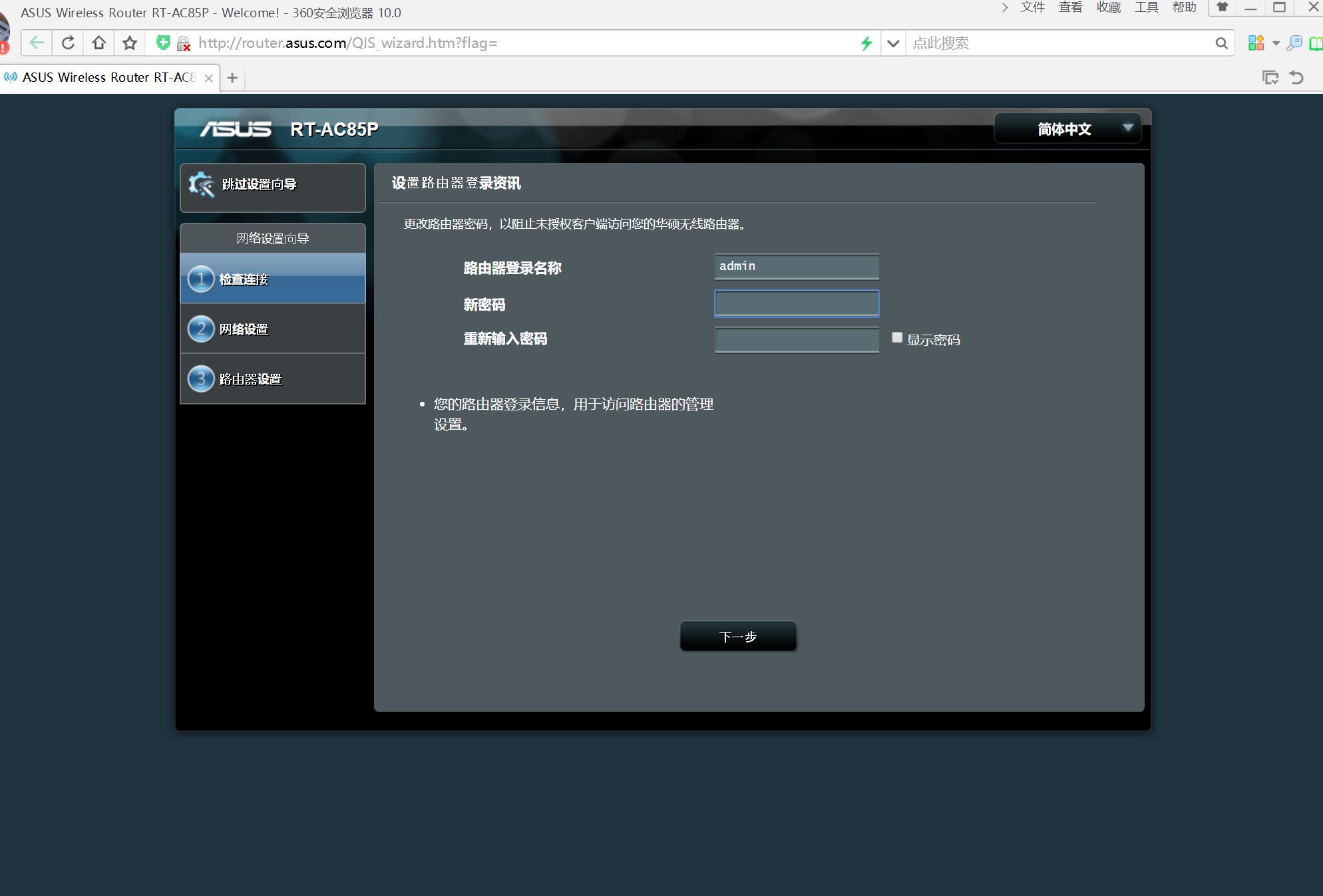Open the 简体中文 language dropdown
This screenshot has height=896, width=1323.
1067,128
